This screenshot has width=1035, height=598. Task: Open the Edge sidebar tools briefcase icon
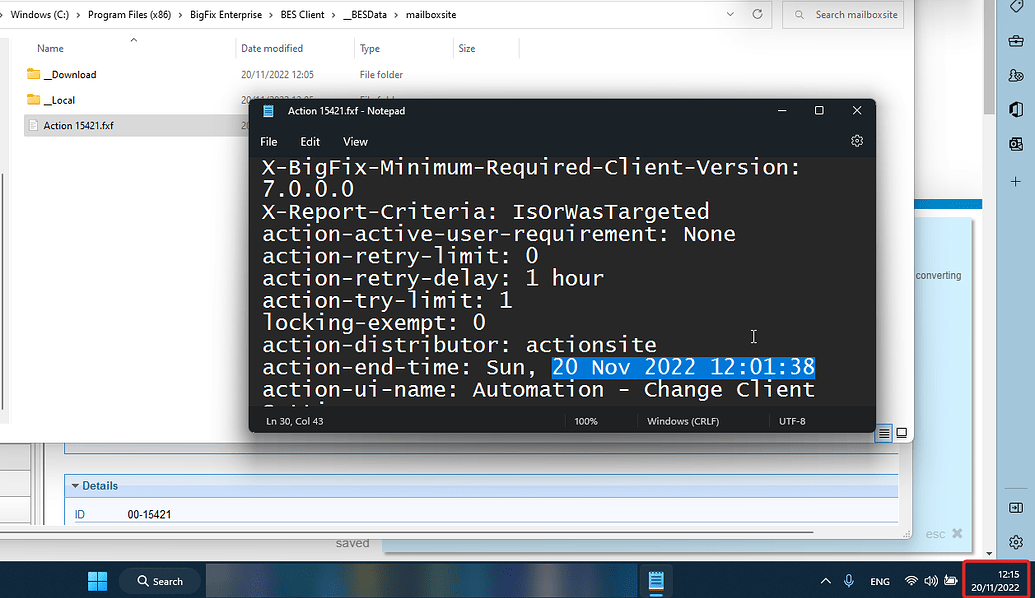[1017, 42]
